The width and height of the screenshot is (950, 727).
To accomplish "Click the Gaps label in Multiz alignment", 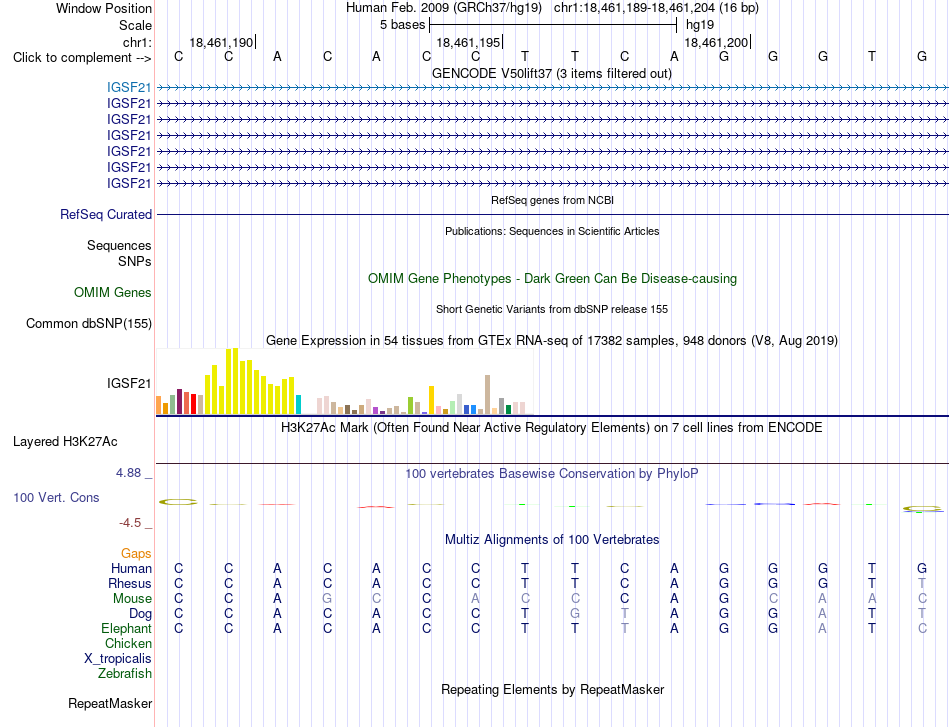I will [136, 553].
